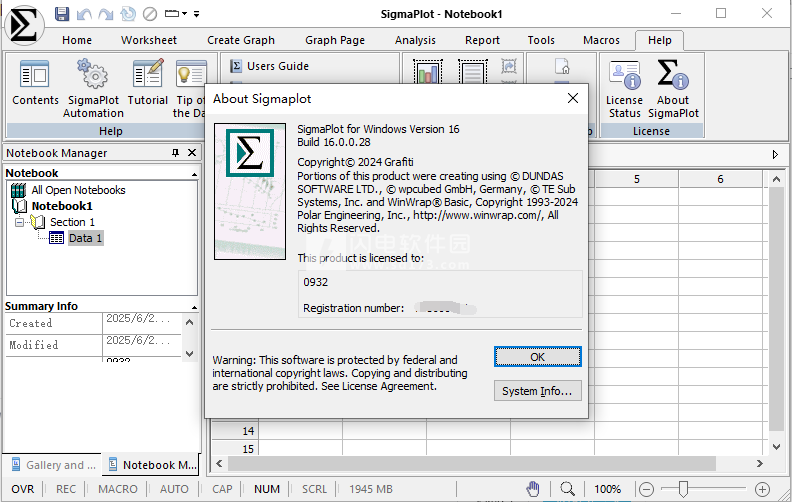Click the pan hand icon in status bar
This screenshot has height=502, width=792.
533,489
